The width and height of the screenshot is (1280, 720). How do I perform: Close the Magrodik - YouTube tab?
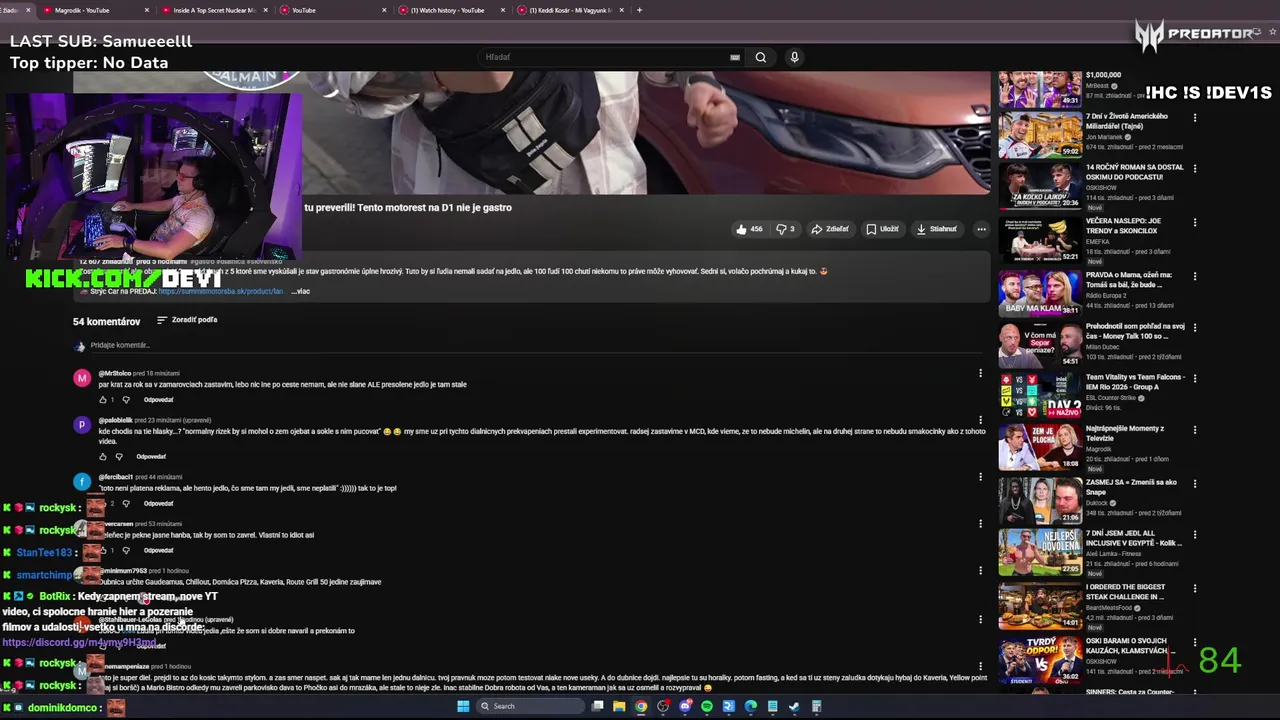pos(147,10)
